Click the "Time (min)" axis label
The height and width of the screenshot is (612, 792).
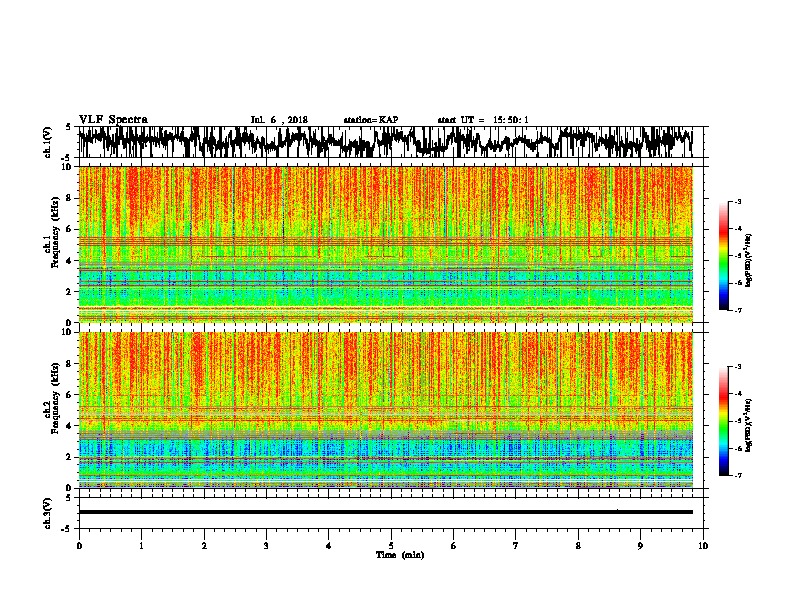400,555
